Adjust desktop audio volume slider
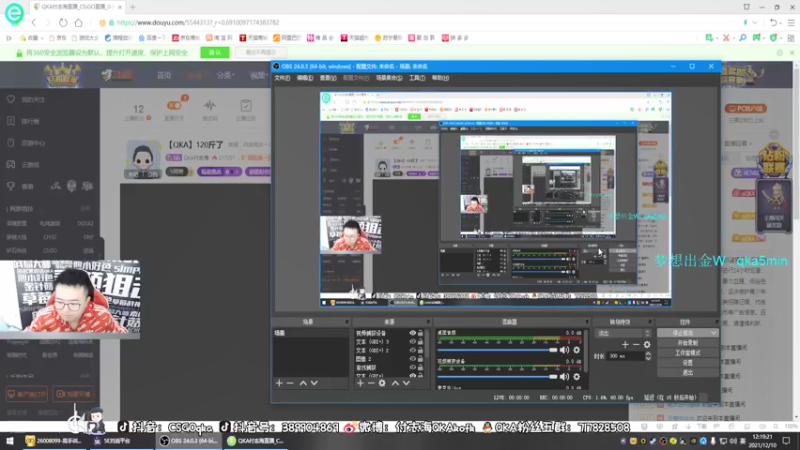 pyautogui.click(x=497, y=350)
